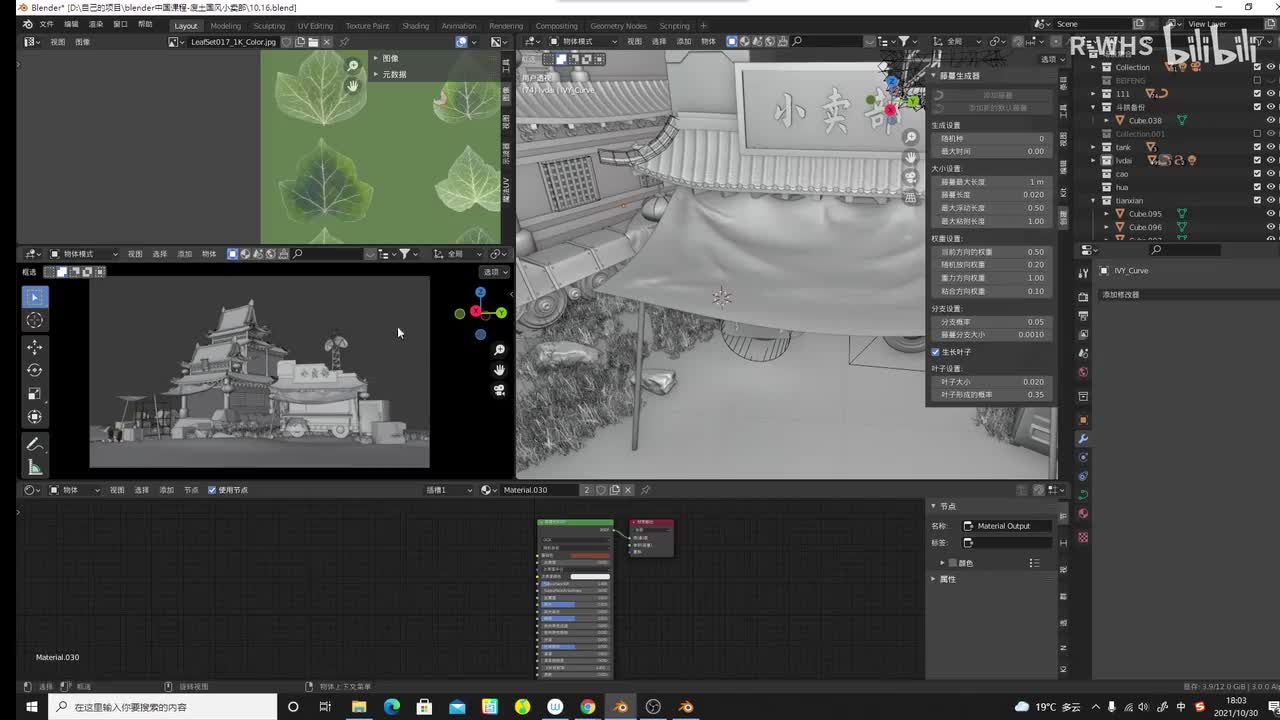Uncheck the 生长叶子 checkbox
The height and width of the screenshot is (720, 1280).
tap(936, 352)
